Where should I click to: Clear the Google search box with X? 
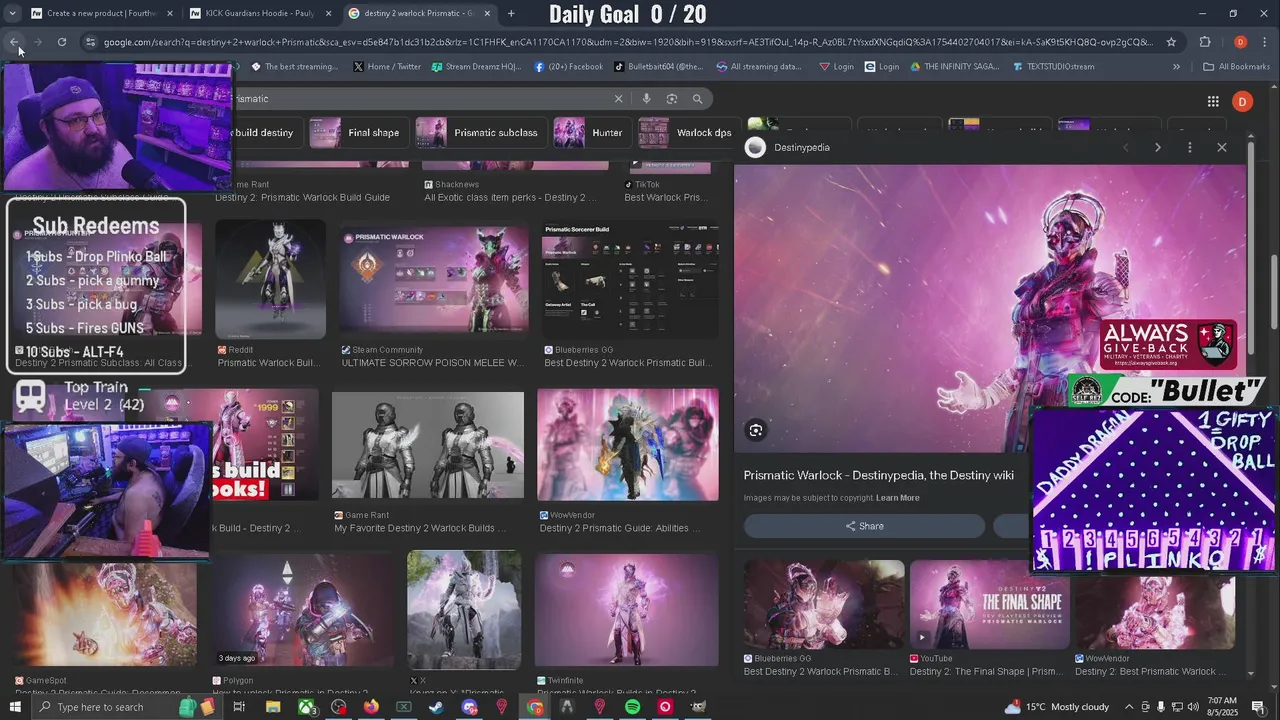click(618, 98)
